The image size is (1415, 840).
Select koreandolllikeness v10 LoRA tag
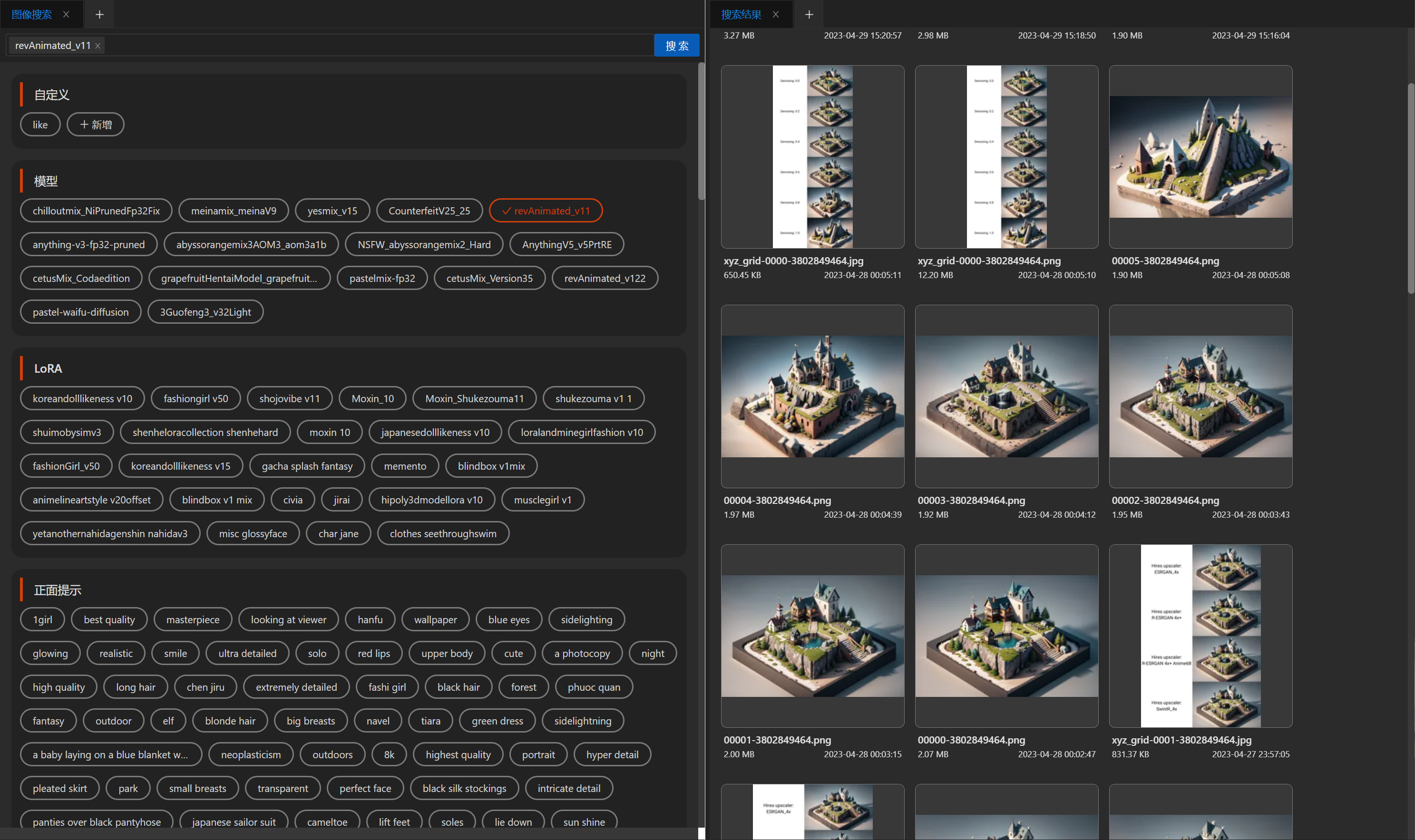pyautogui.click(x=83, y=398)
